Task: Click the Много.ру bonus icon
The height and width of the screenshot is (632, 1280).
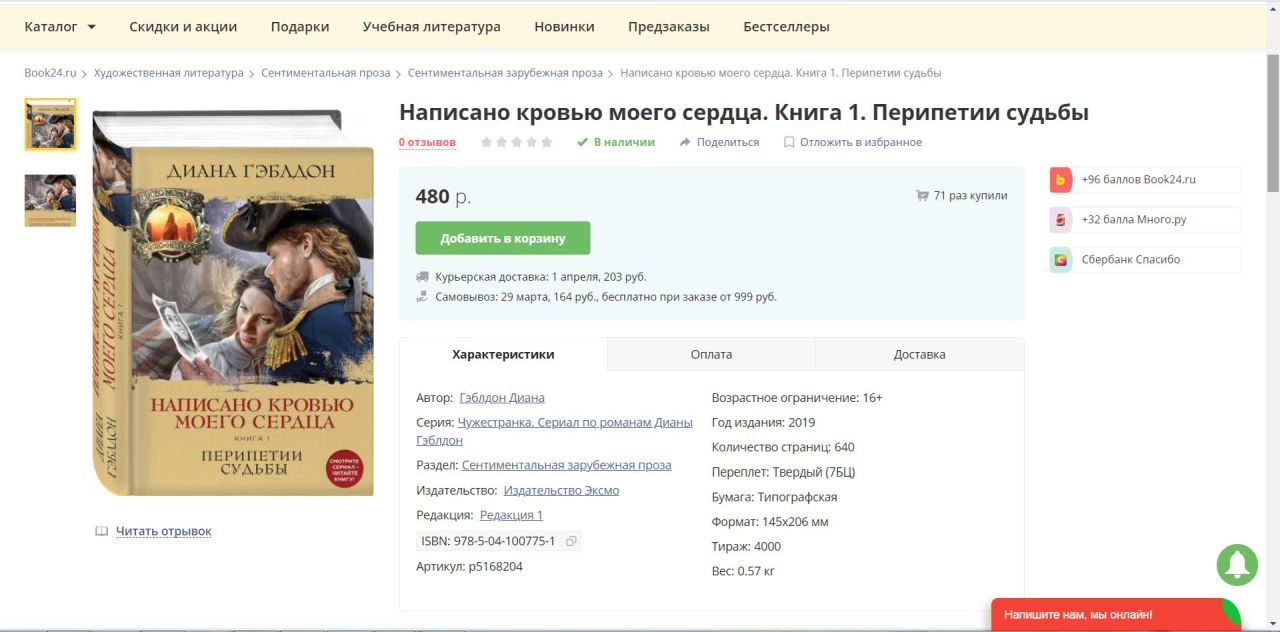Action: [1061, 220]
